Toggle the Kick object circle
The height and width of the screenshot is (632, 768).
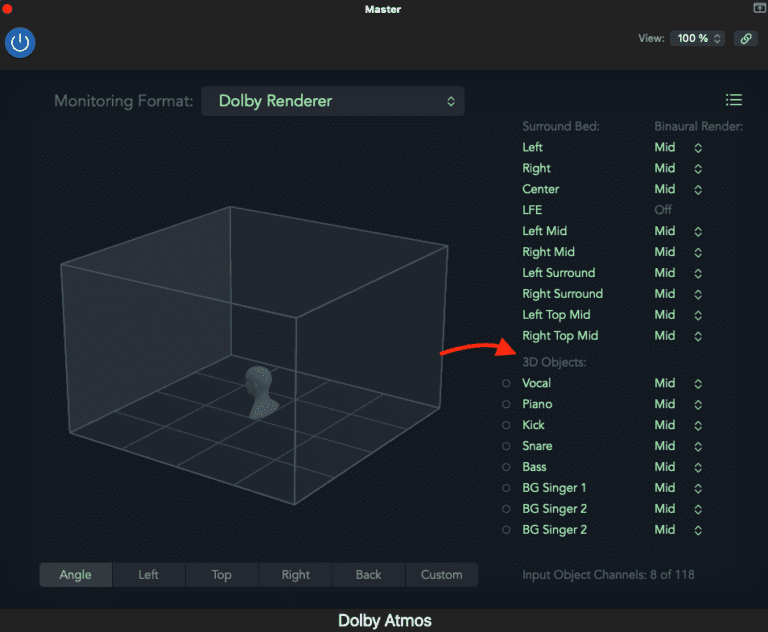tap(506, 425)
